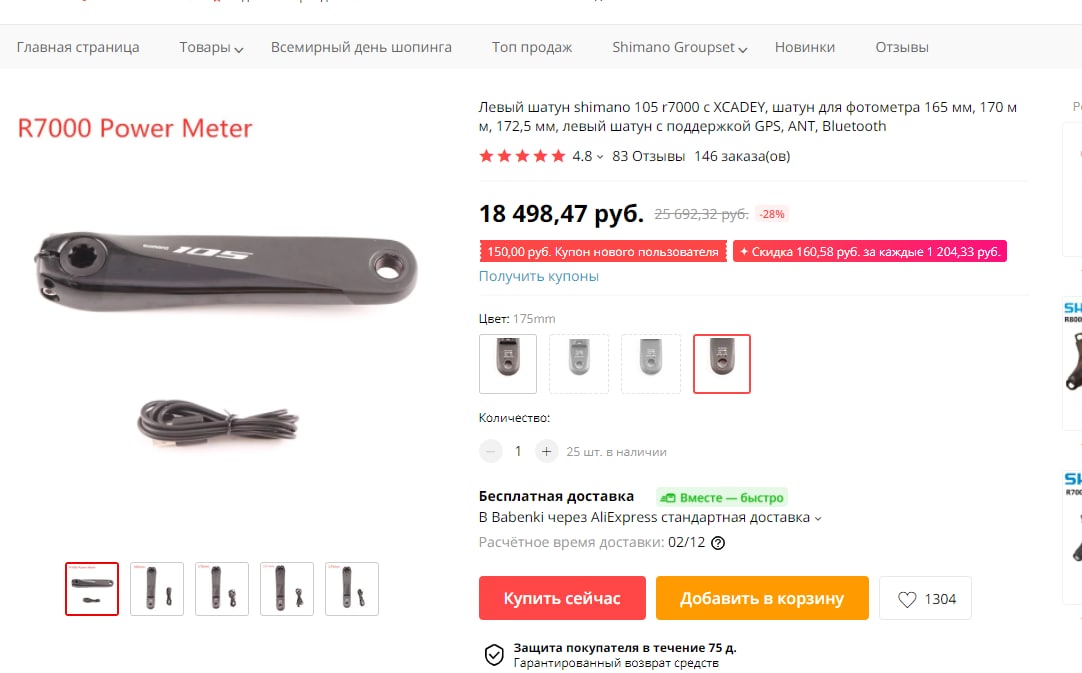This screenshot has height=673, width=1082.
Task: Click the buyer protection shield icon
Action: tap(494, 654)
